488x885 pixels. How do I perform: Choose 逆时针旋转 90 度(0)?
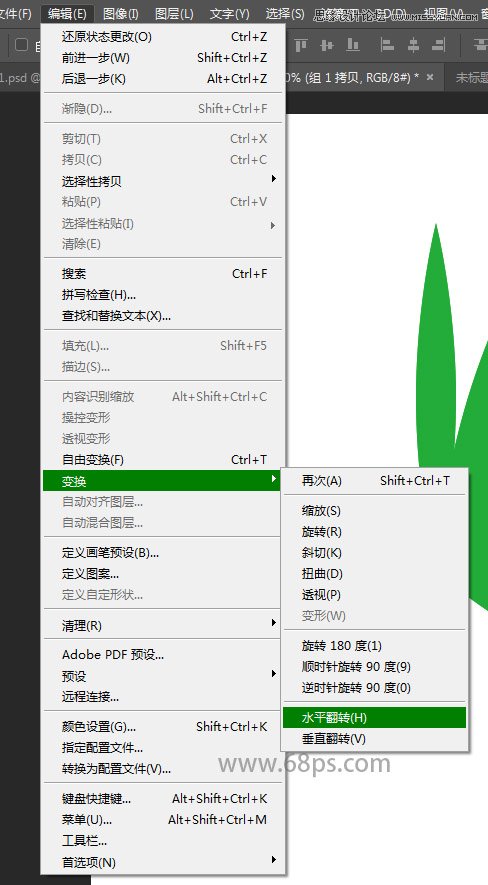(x=375, y=687)
